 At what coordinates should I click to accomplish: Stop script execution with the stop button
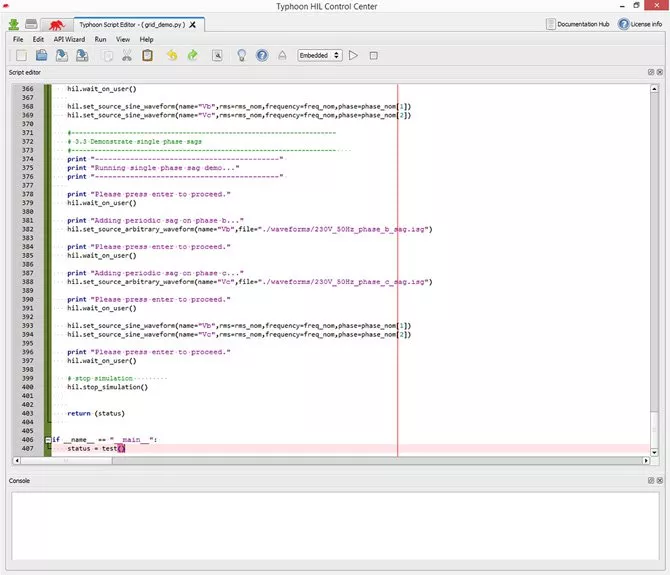pyautogui.click(x=373, y=56)
